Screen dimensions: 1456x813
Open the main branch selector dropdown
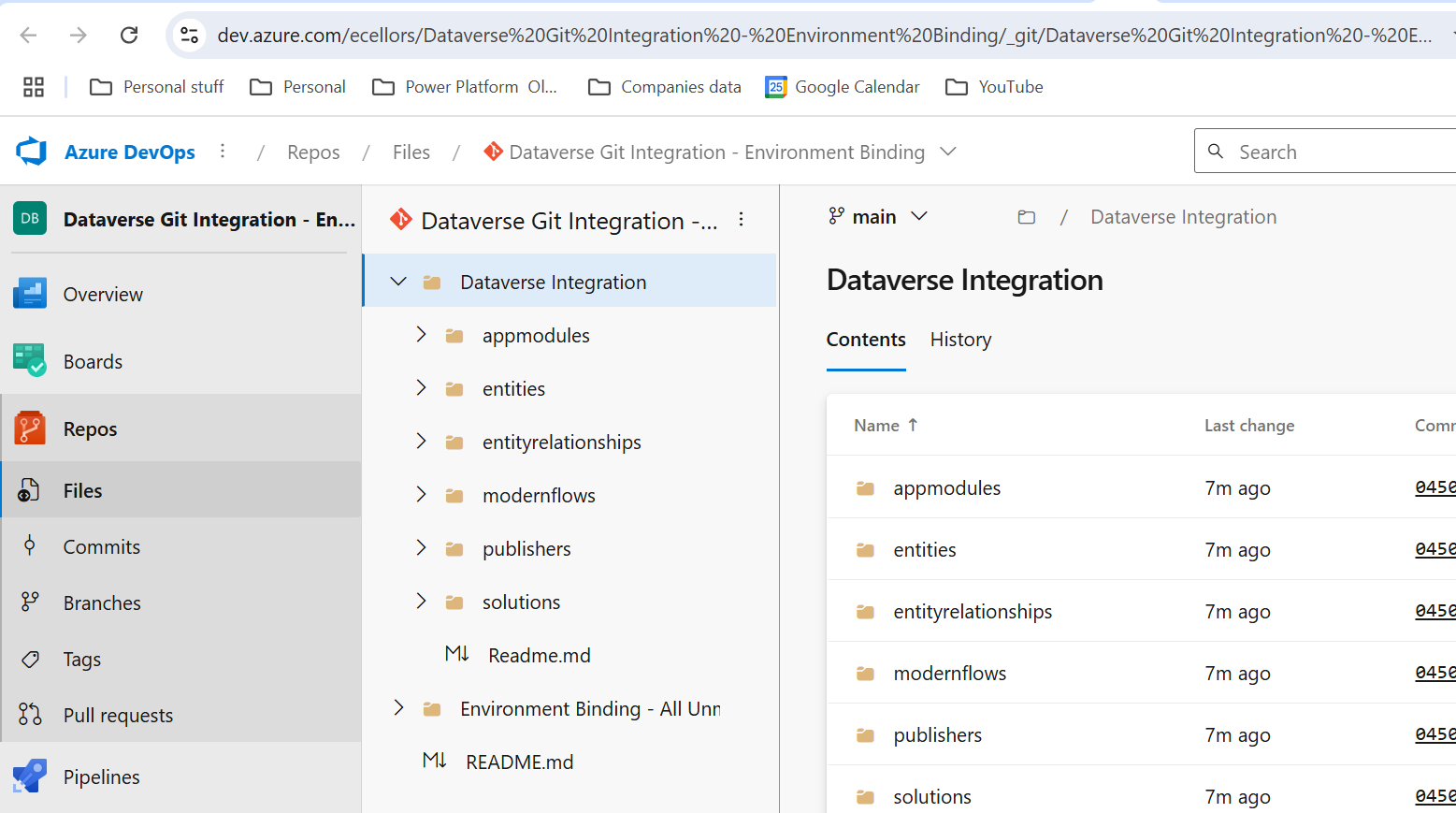tap(877, 217)
